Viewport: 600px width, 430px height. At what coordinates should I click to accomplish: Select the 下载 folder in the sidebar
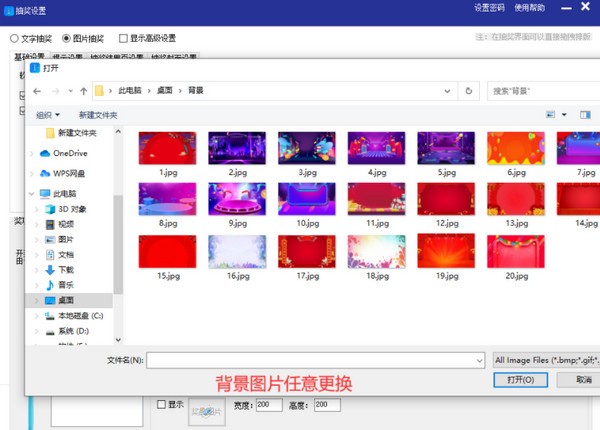tap(66, 270)
